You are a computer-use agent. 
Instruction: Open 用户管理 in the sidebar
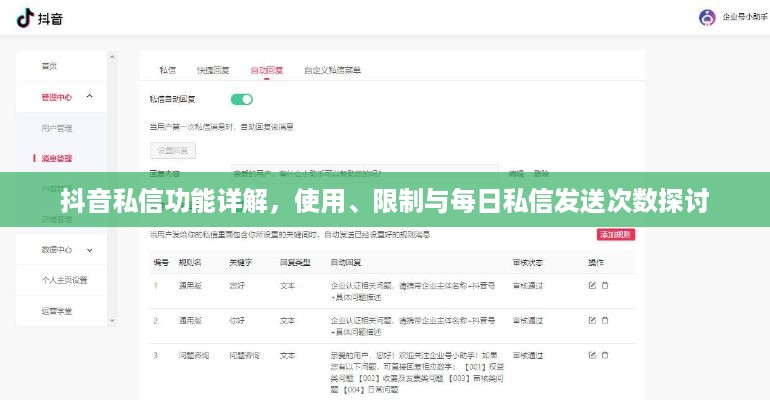coord(56,128)
